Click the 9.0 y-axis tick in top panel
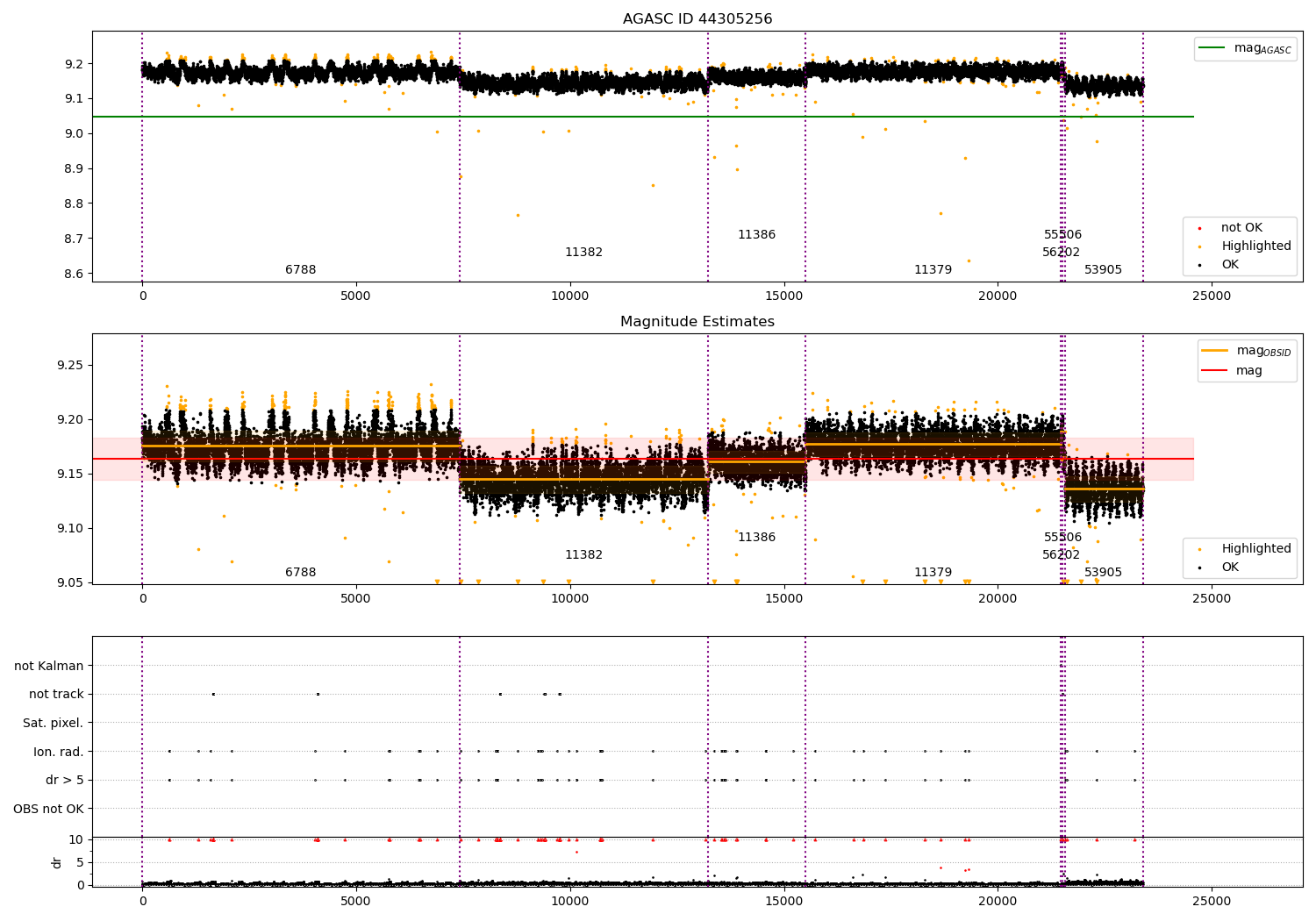Image resolution: width=1316 pixels, height=921 pixels. pos(75,133)
